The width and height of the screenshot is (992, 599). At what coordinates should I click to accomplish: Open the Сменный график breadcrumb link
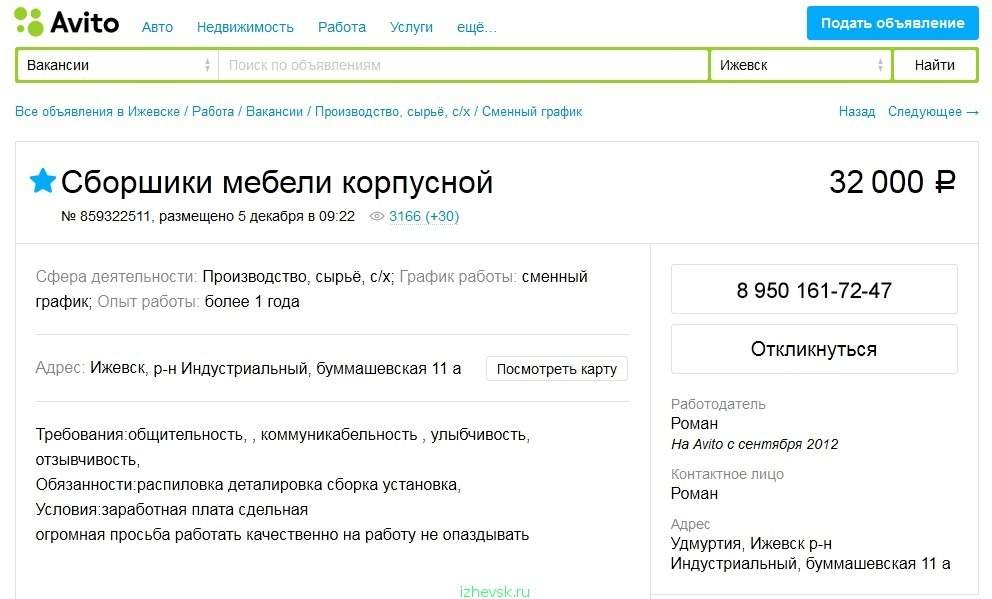(532, 112)
